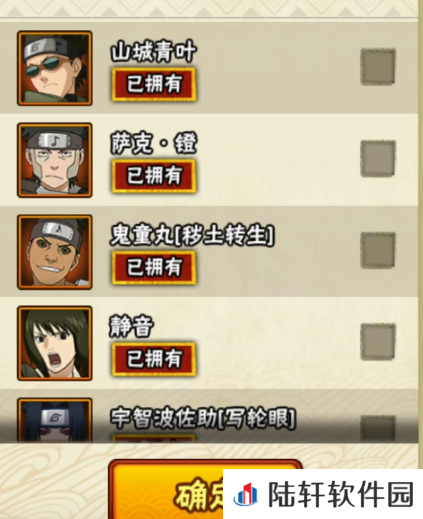Click 已拥有 badge under 萨克·镫
This screenshot has height=519, width=423.
pos(154,176)
